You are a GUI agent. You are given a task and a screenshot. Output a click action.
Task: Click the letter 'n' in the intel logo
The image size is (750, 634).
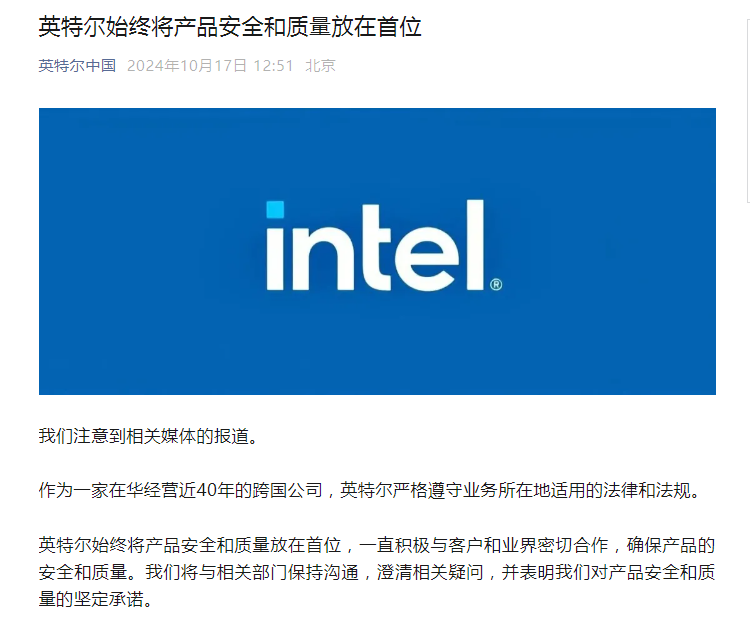tap(323, 258)
